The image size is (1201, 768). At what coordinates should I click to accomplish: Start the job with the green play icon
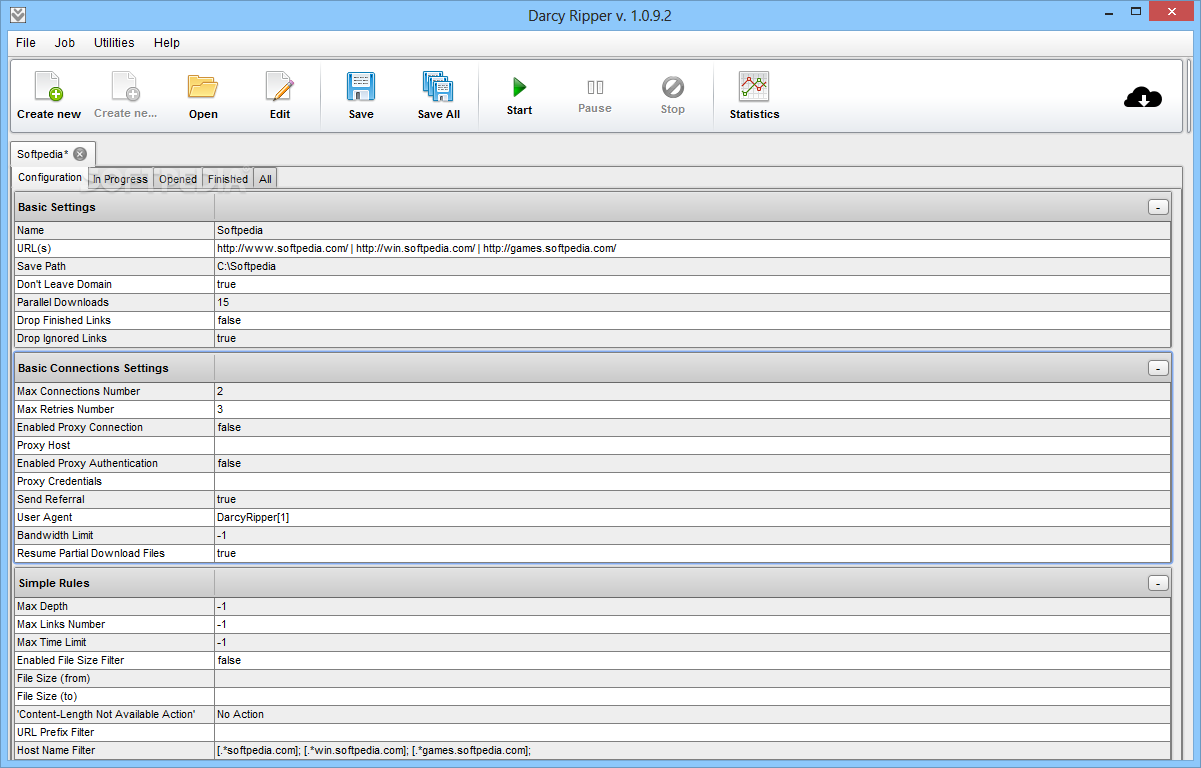519,87
